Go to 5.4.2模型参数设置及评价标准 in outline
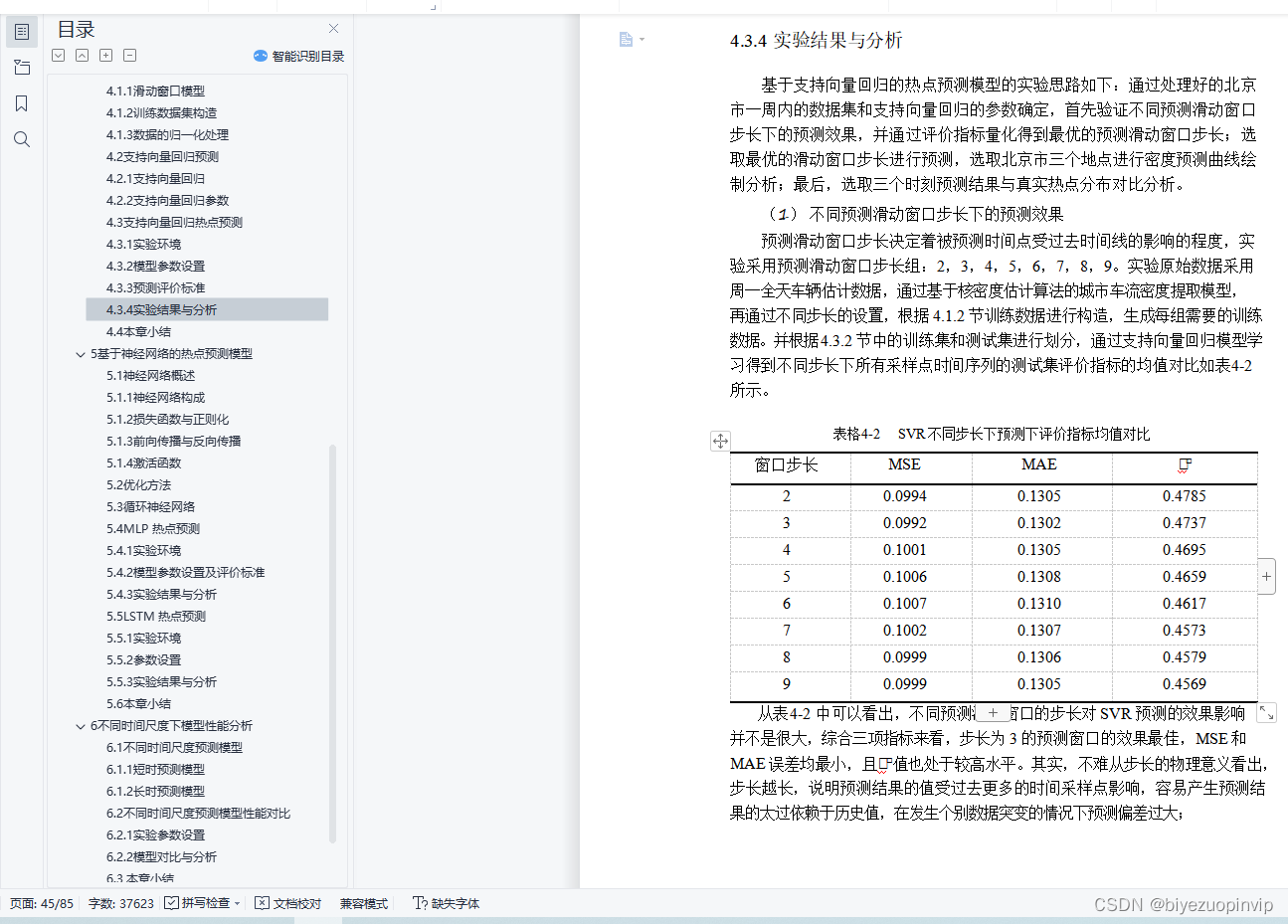 (185, 573)
